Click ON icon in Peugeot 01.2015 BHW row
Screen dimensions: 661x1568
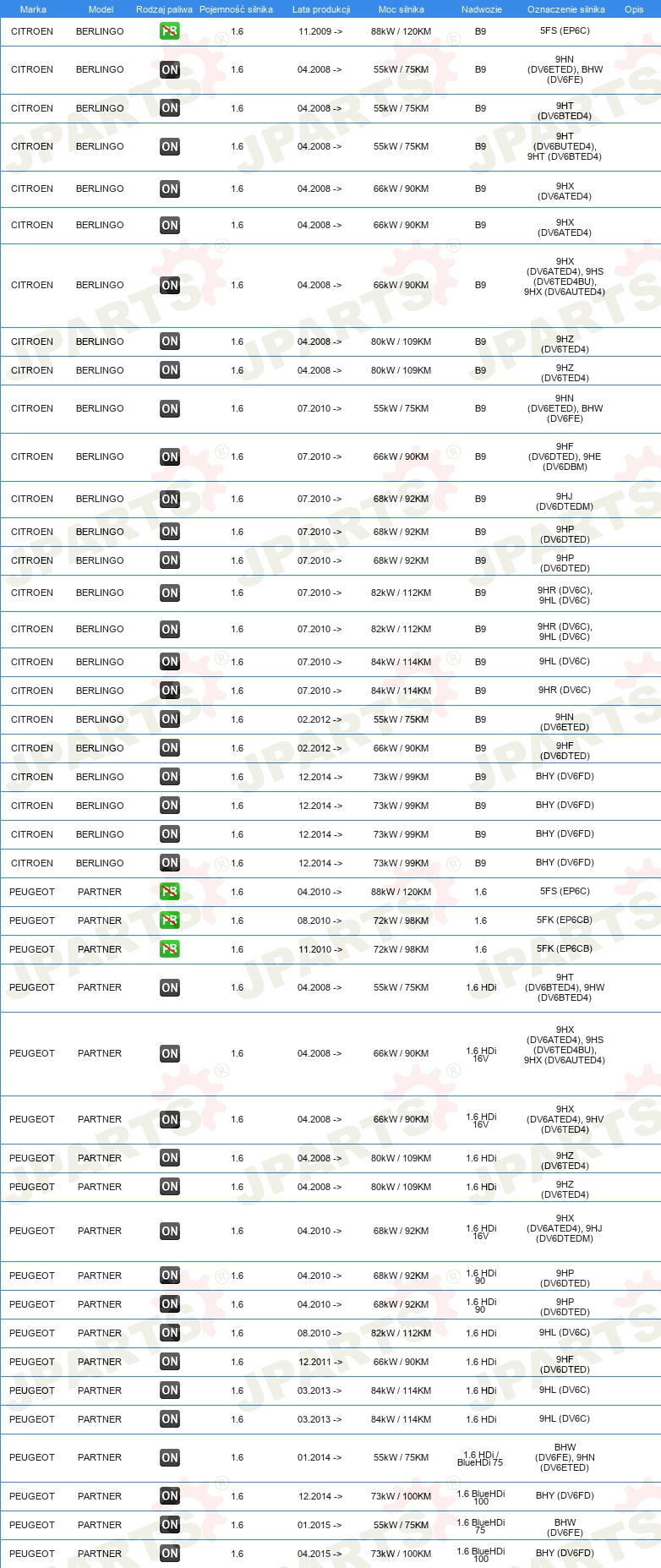170,1525
